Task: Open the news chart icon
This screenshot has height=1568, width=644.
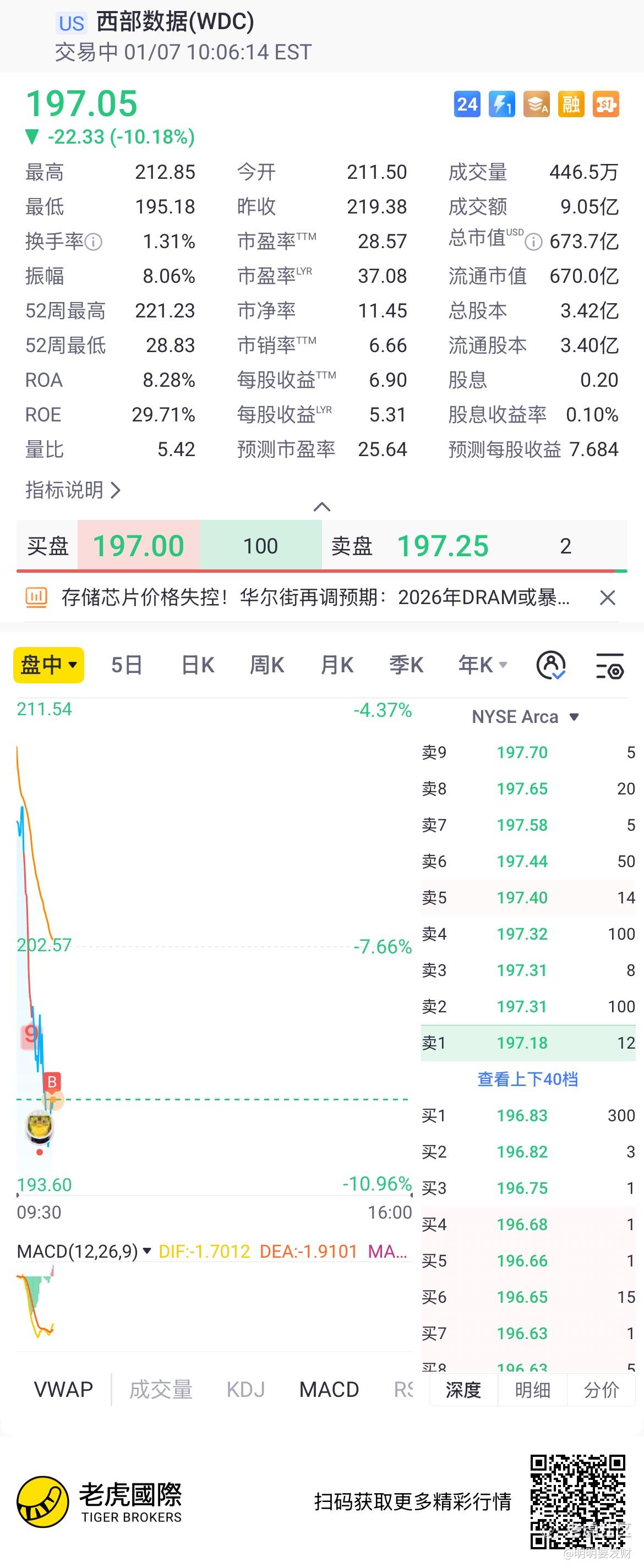Action: pyautogui.click(x=36, y=597)
